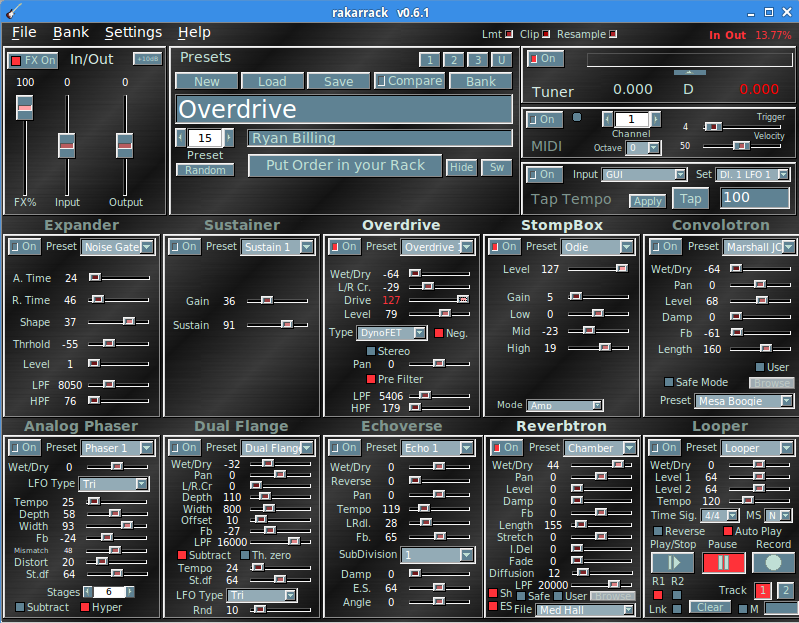
Task: Turn off the master FX On switch
Action: [33, 61]
